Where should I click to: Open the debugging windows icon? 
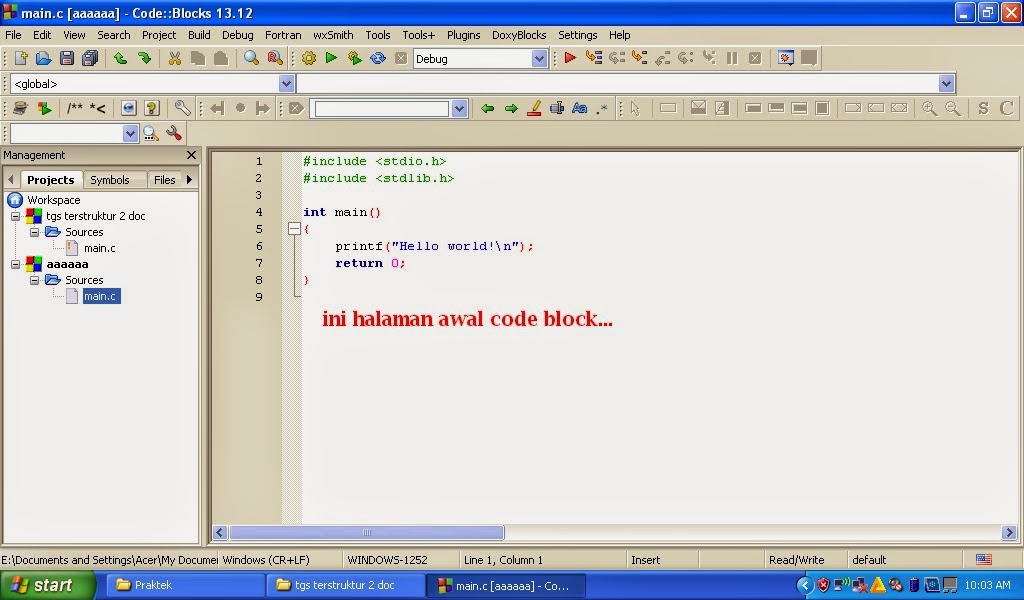point(786,59)
